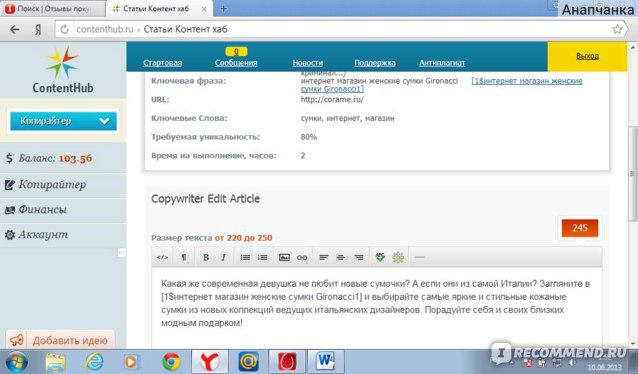Open Yandex browser from taskbar

[x=210, y=362]
